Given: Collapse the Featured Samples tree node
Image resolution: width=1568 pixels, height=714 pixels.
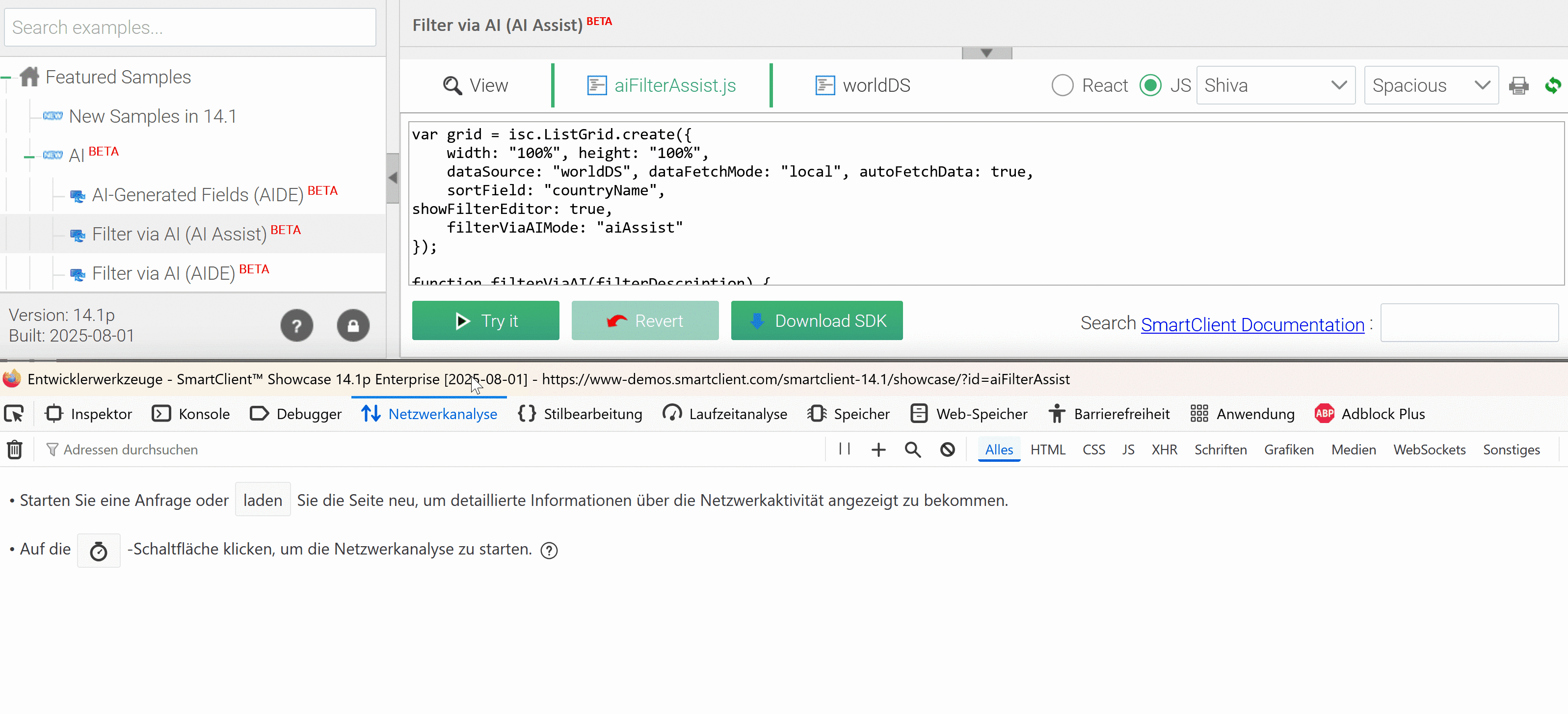Looking at the screenshot, I should (x=5, y=78).
